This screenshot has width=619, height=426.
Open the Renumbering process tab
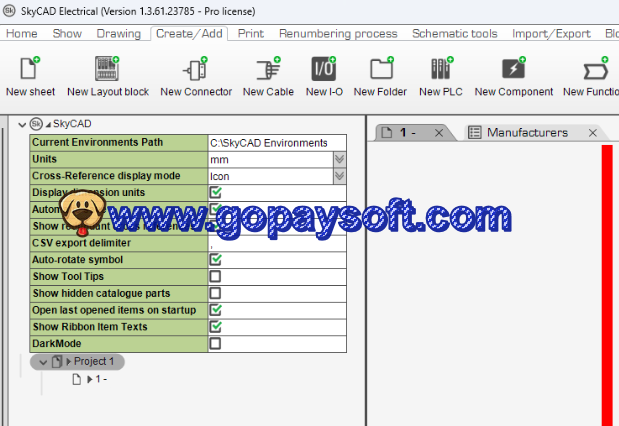coord(339,33)
